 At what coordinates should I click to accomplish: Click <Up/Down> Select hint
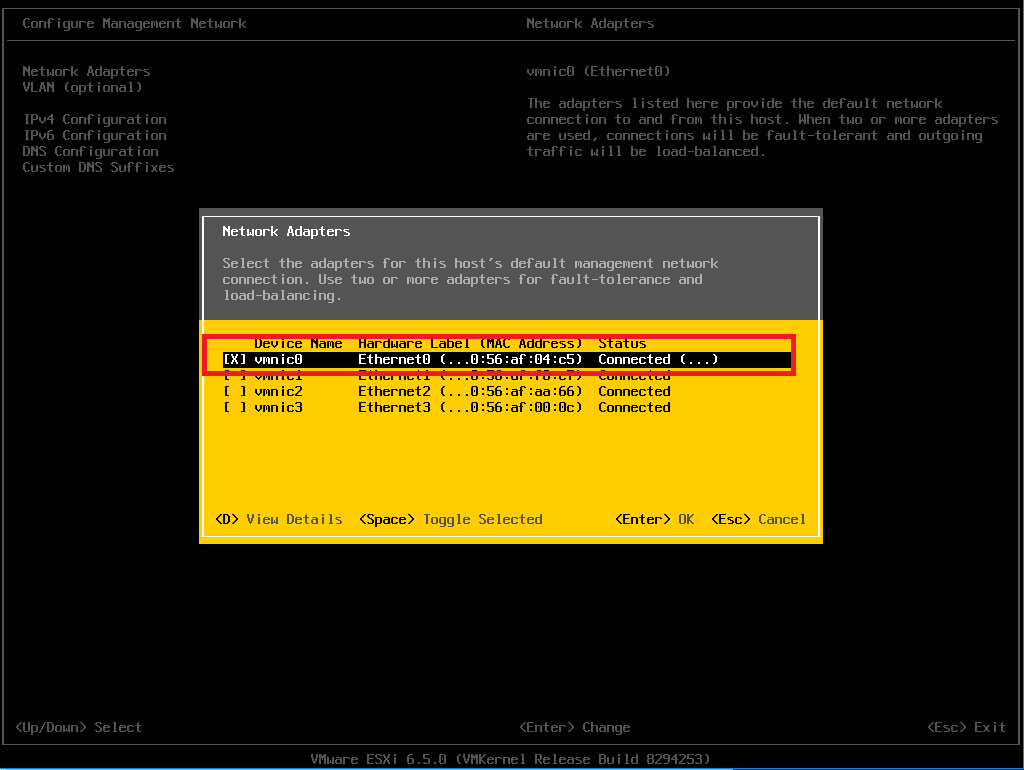coord(78,728)
